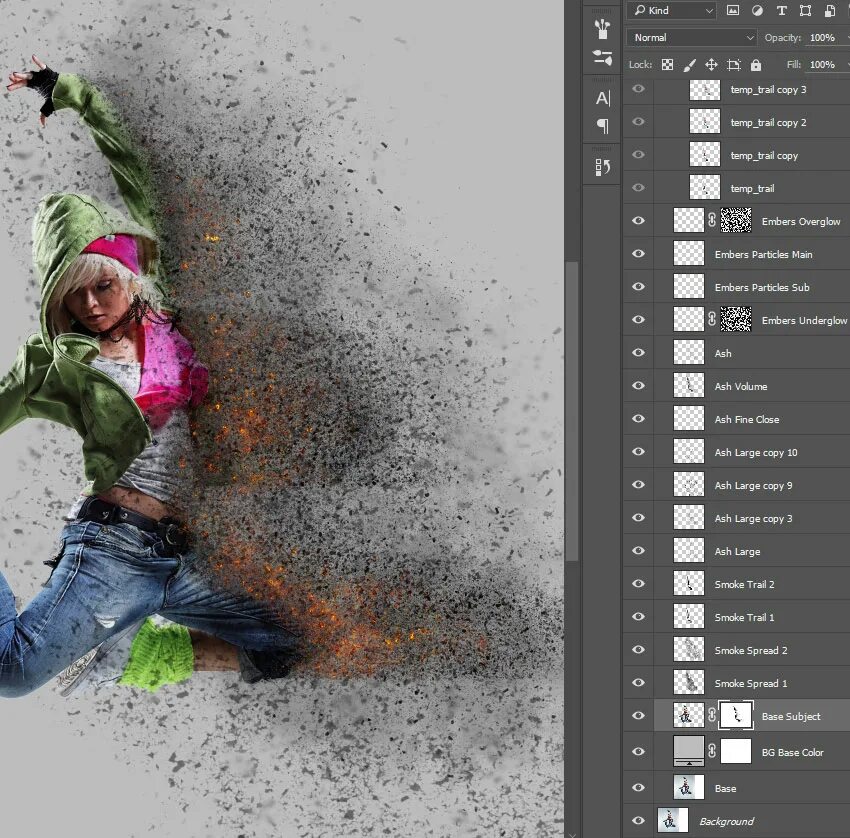Hide the temp_trail copy 2 layer

(x=639, y=121)
